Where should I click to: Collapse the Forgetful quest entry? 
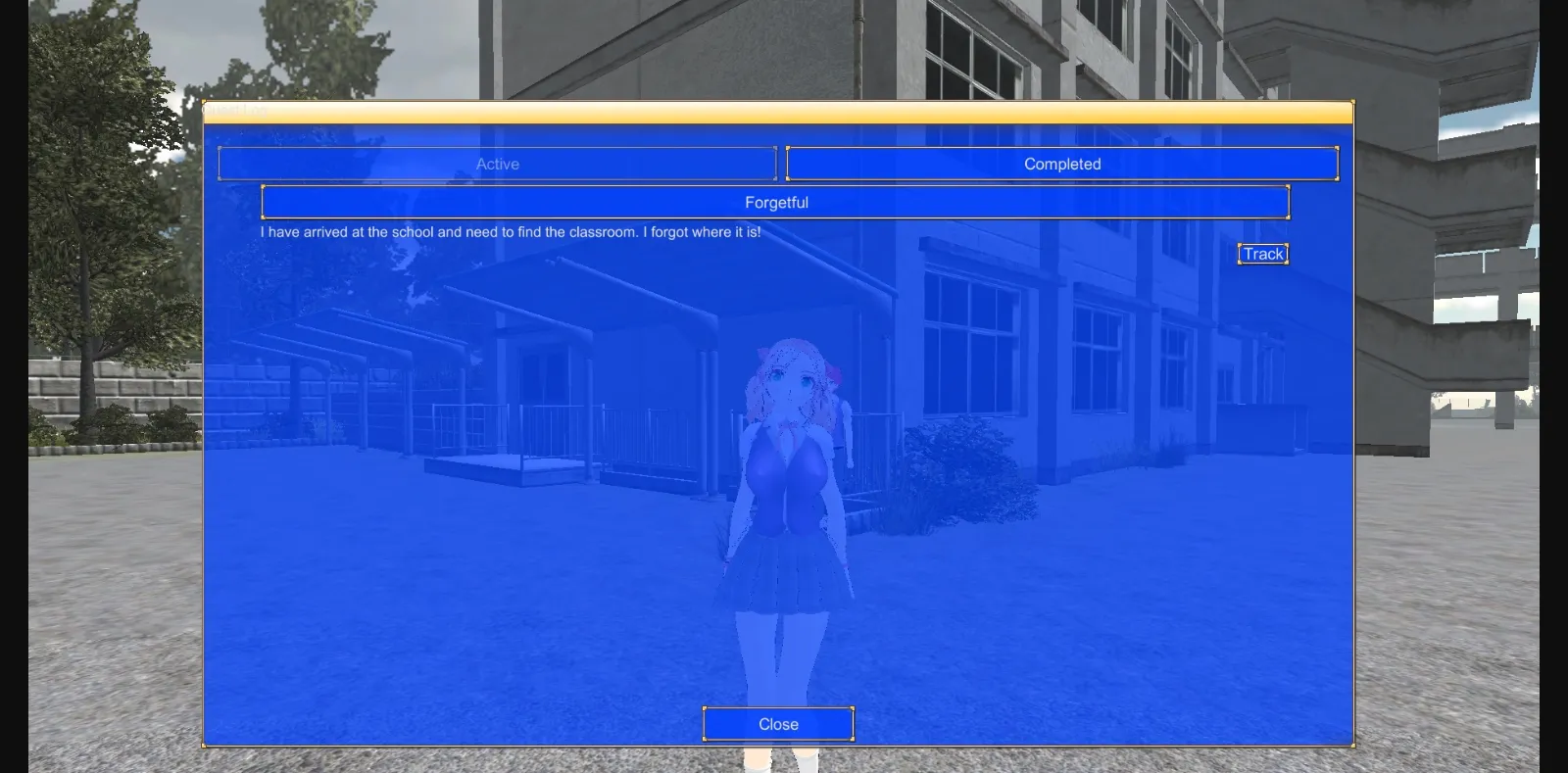pos(775,203)
